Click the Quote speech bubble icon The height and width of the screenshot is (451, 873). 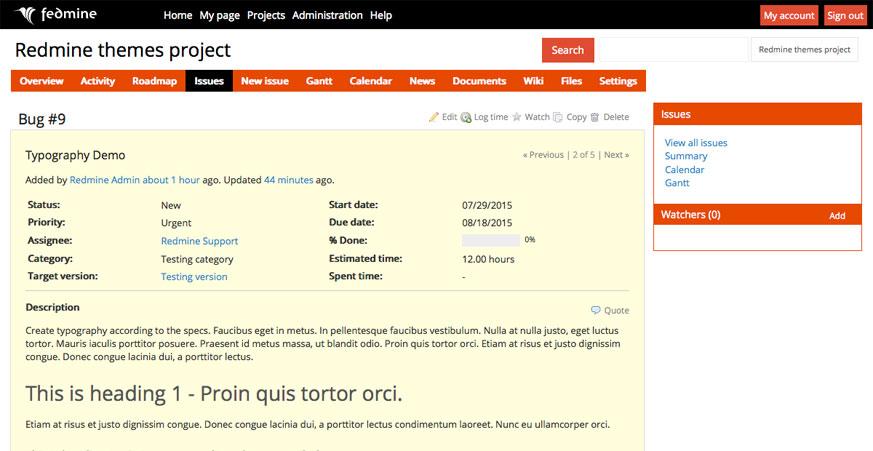(596, 310)
